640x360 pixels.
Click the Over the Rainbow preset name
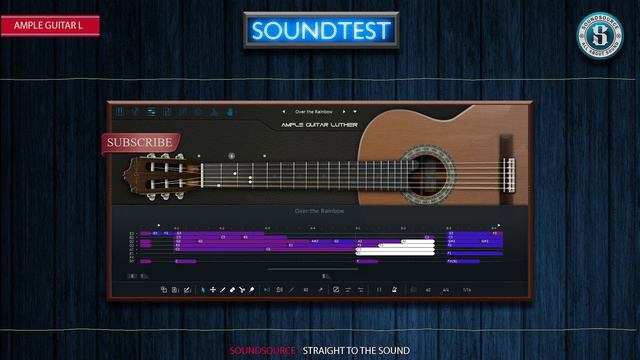coord(313,111)
